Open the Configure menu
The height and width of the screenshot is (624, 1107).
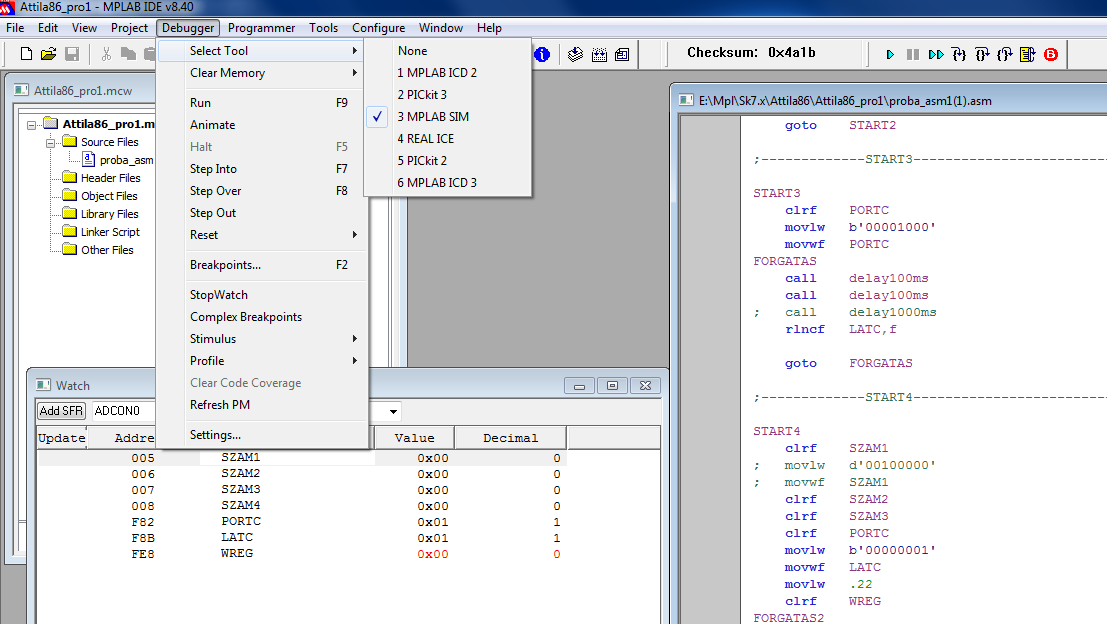pyautogui.click(x=378, y=28)
